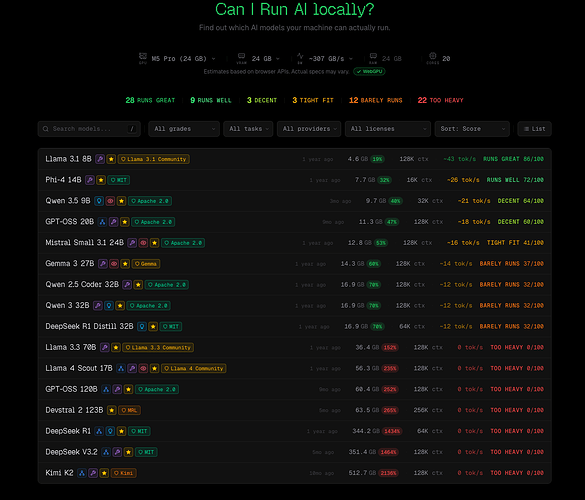Filter by 28 Runs Great grade

[x=150, y=100]
